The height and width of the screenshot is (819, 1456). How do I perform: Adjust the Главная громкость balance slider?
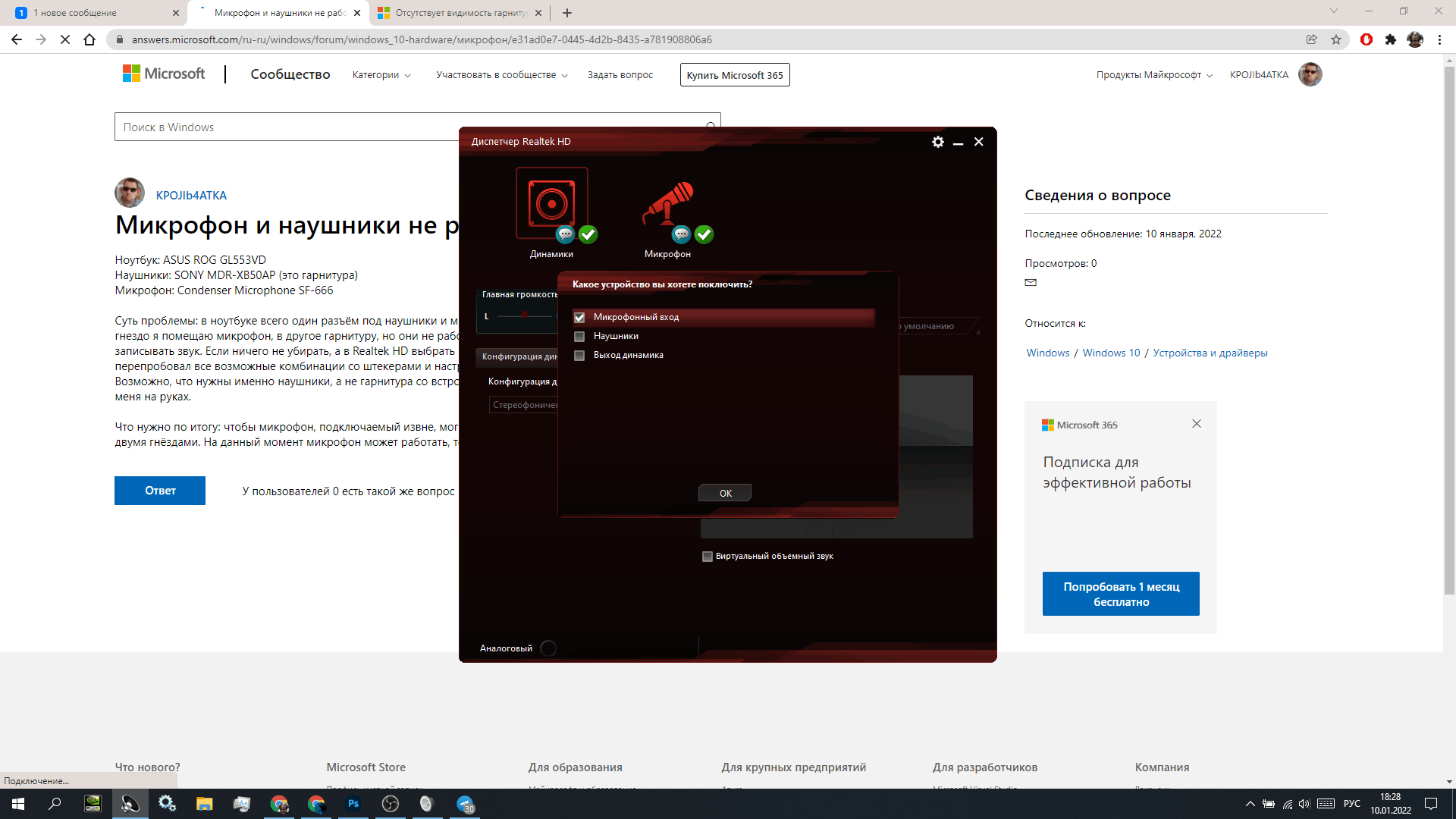pyautogui.click(x=525, y=315)
